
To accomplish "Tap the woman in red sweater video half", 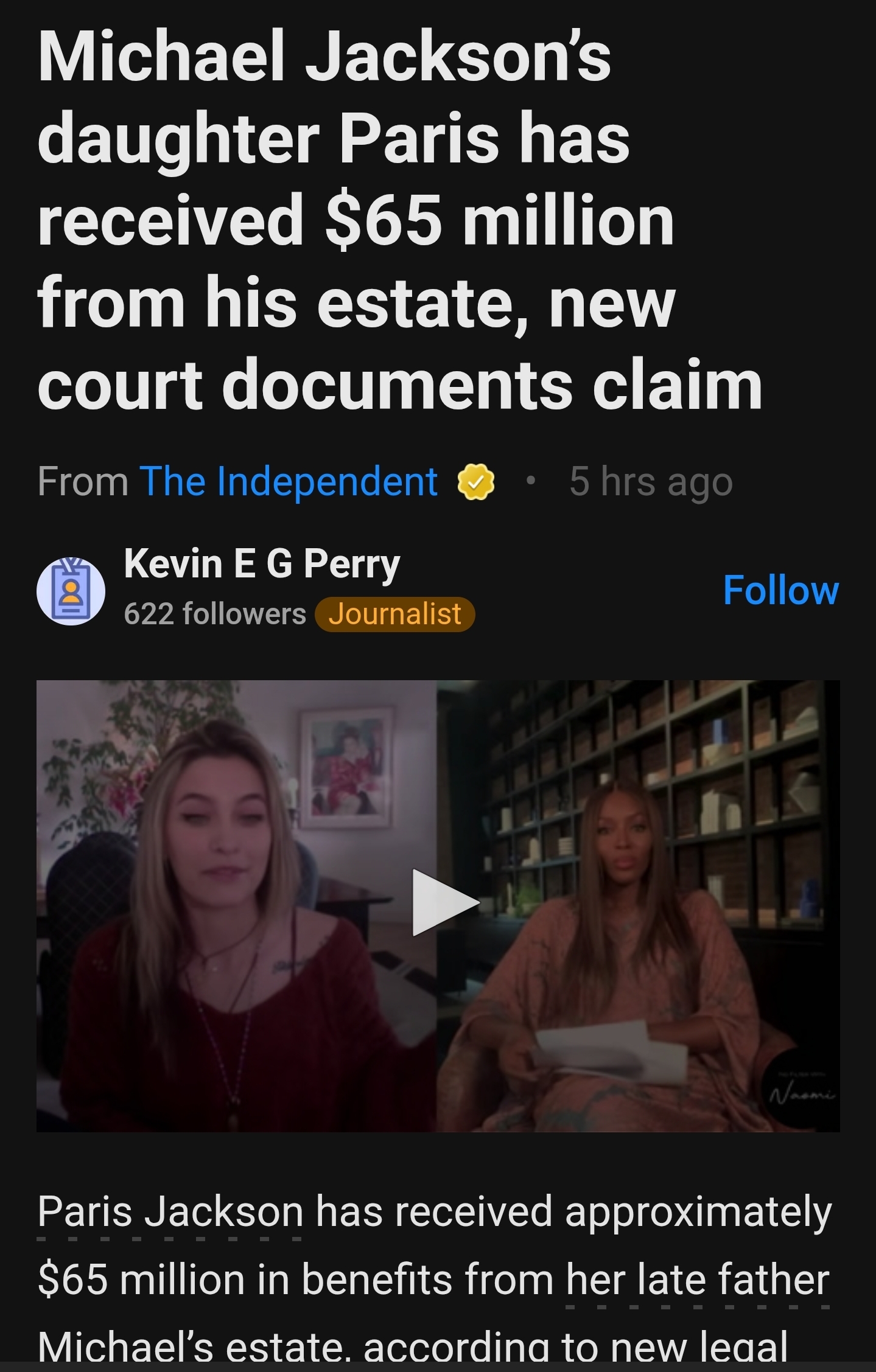I will tap(236, 905).
